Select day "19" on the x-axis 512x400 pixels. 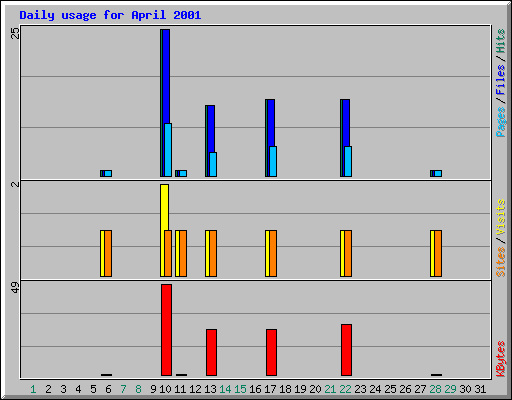point(300,389)
